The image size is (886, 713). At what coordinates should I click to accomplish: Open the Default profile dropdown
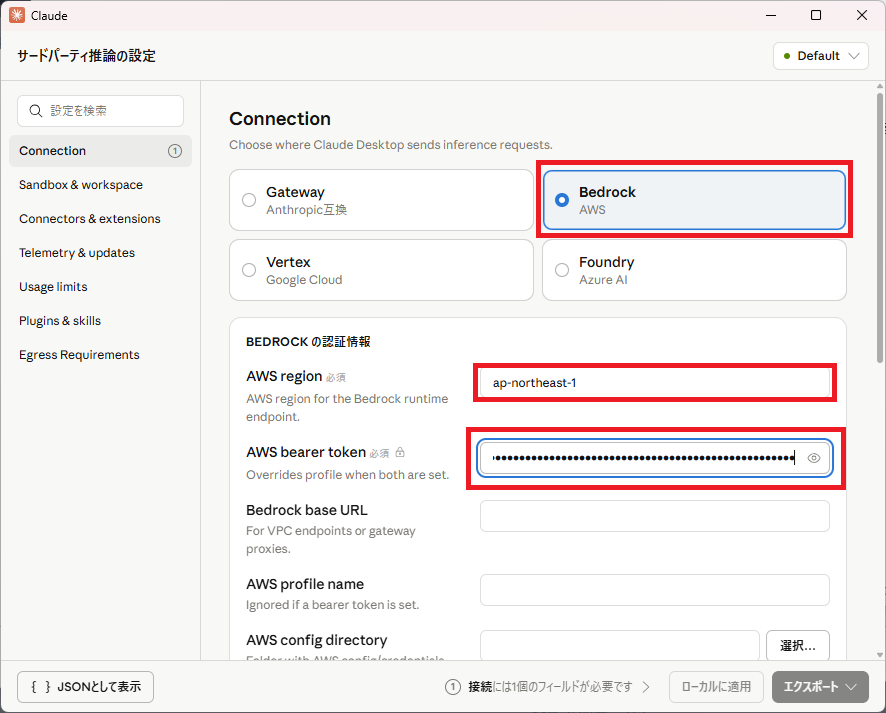820,56
